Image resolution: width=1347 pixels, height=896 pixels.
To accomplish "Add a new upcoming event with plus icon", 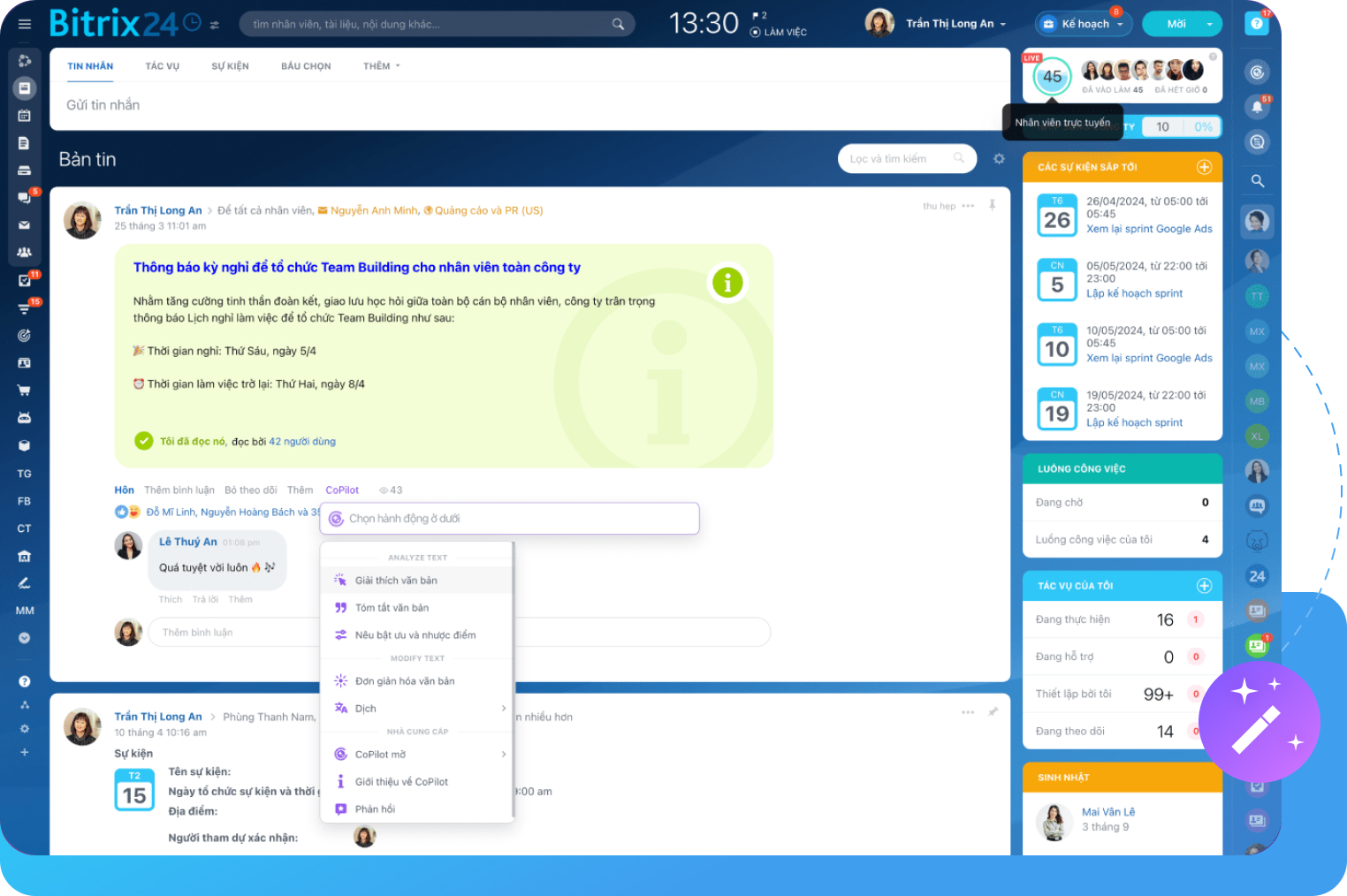I will tap(1204, 167).
